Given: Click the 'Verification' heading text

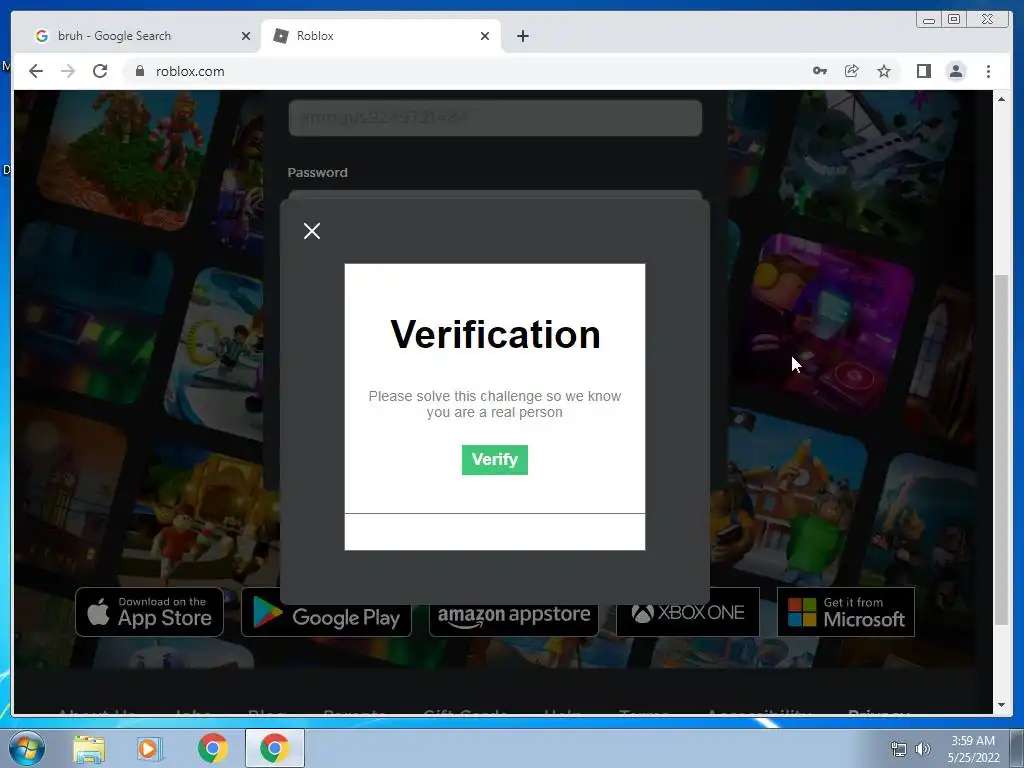Looking at the screenshot, I should pyautogui.click(x=495, y=334).
